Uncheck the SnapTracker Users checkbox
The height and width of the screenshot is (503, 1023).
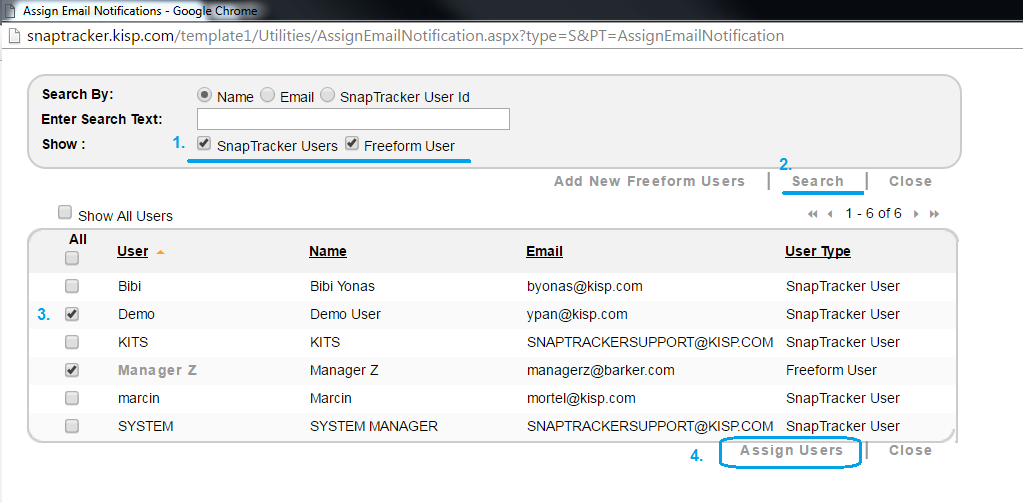[x=205, y=144]
